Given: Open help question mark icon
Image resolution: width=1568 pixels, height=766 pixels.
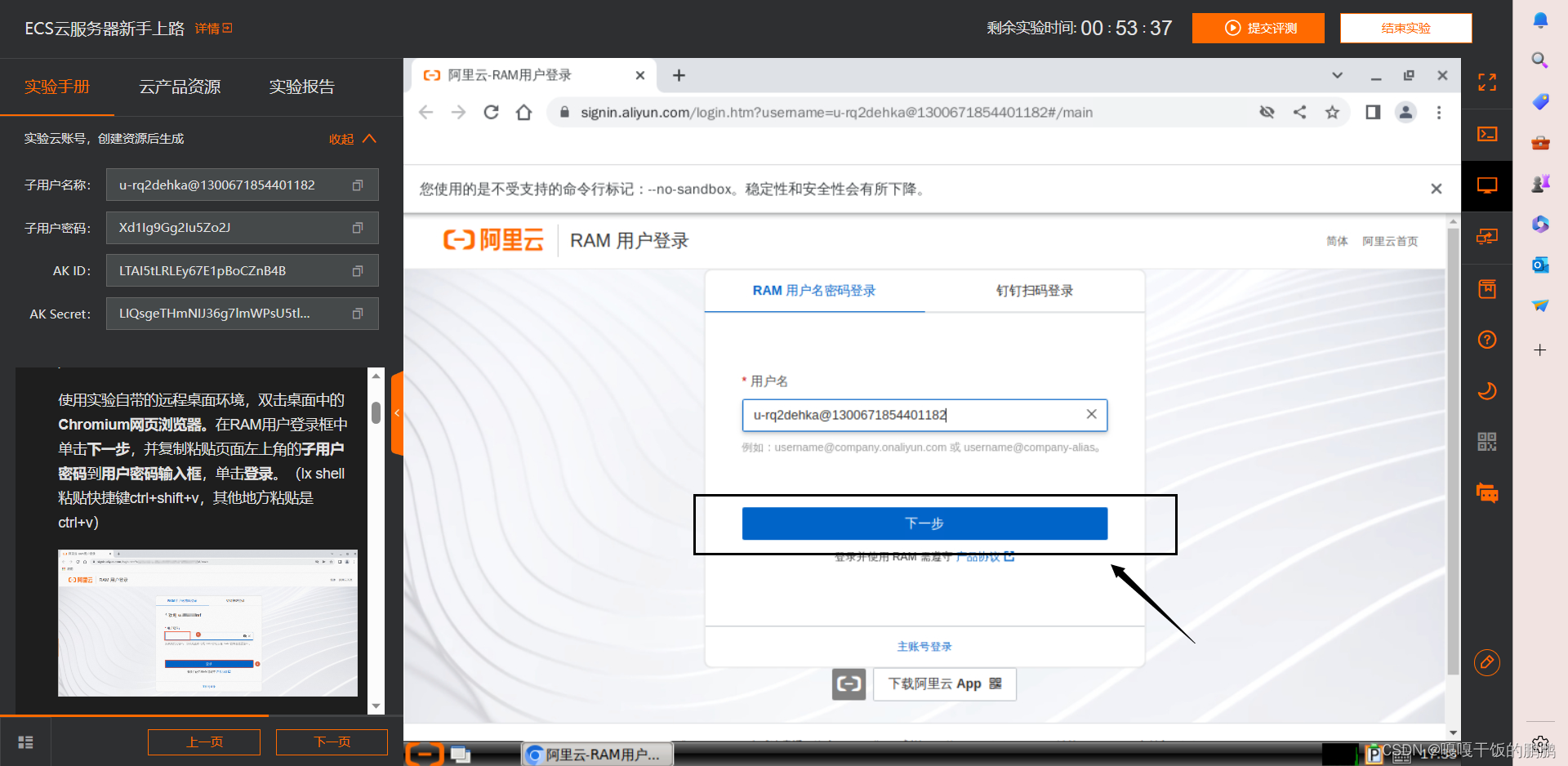Looking at the screenshot, I should coord(1487,340).
